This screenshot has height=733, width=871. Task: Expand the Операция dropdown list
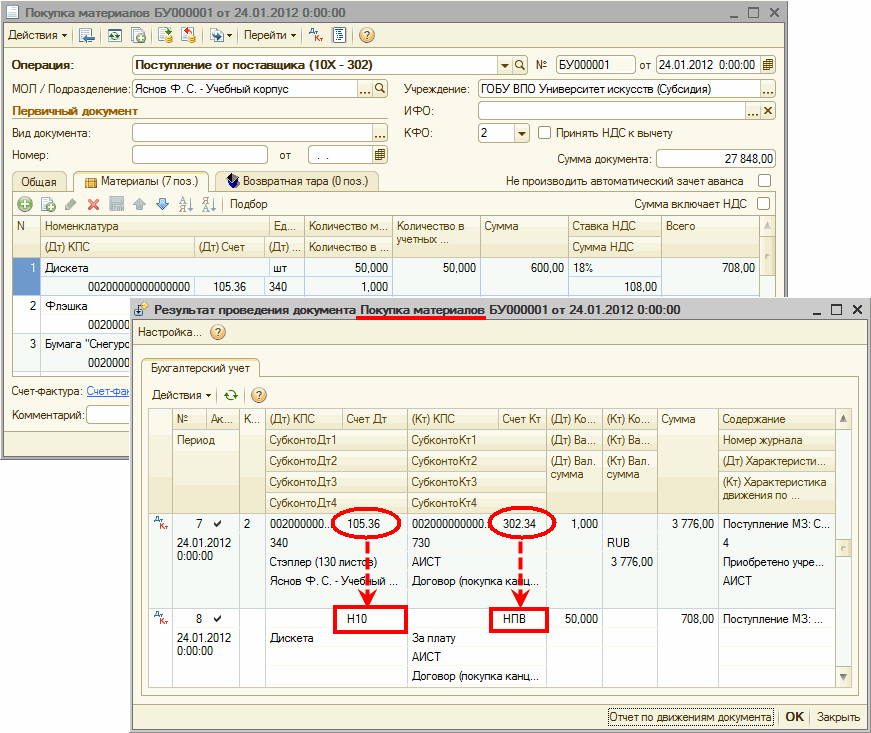(x=505, y=66)
